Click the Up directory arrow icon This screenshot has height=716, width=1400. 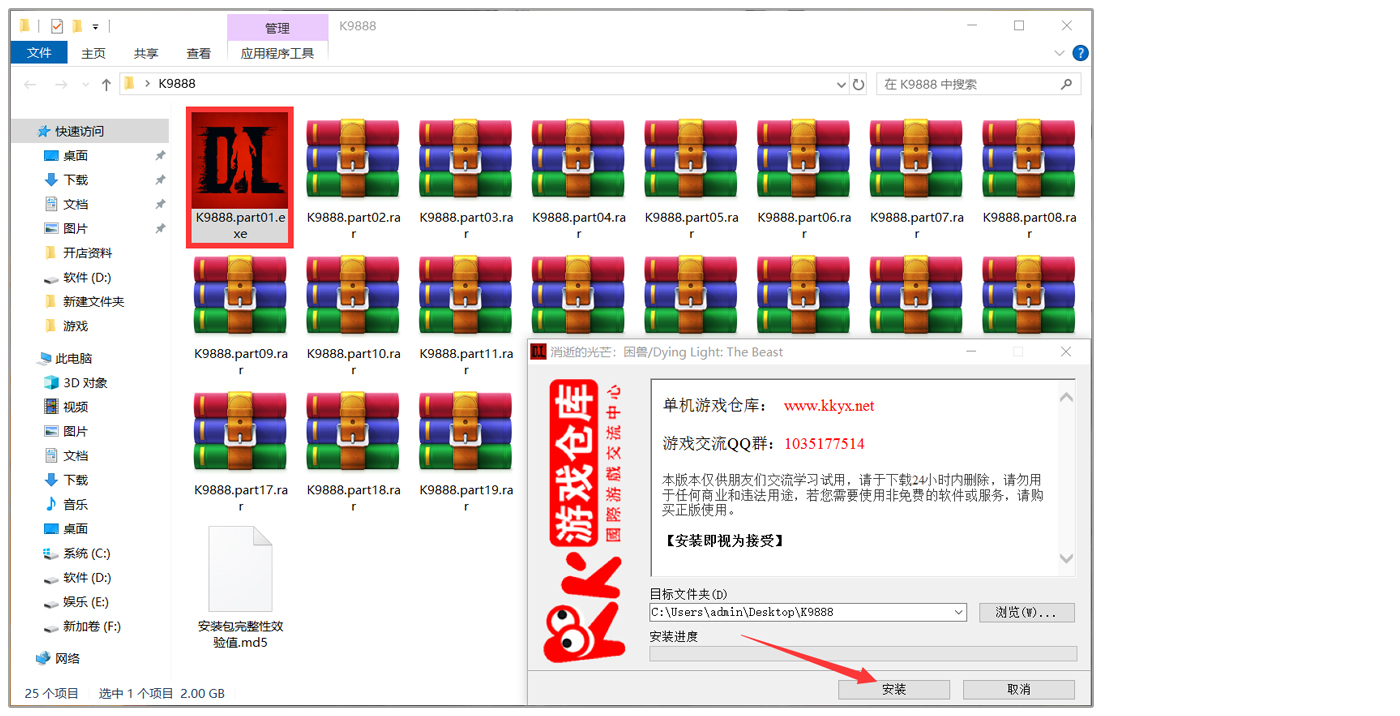(x=106, y=85)
